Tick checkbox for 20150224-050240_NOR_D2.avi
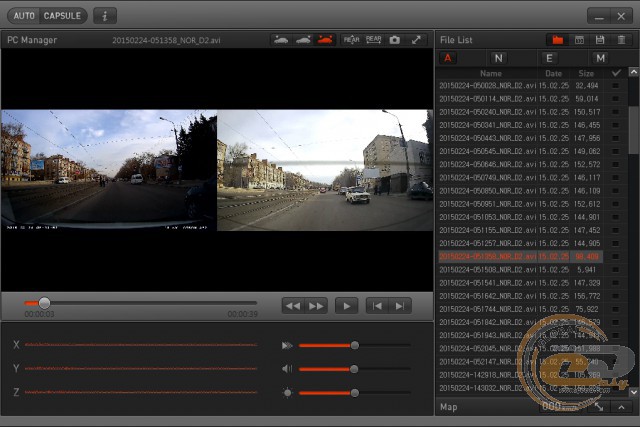The height and width of the screenshot is (427, 640). 615,112
